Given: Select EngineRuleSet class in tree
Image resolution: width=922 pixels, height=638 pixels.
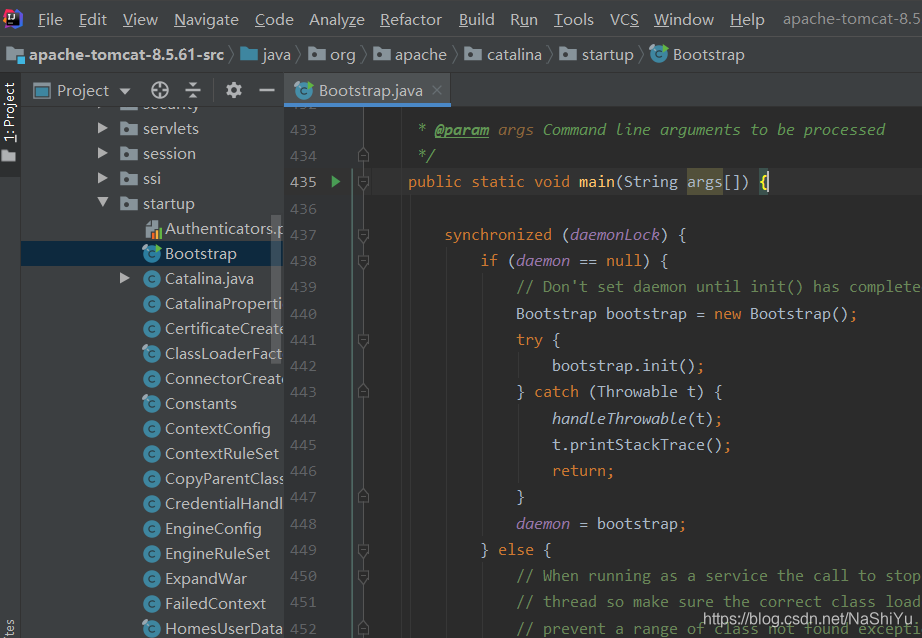Looking at the screenshot, I should click(x=206, y=553).
